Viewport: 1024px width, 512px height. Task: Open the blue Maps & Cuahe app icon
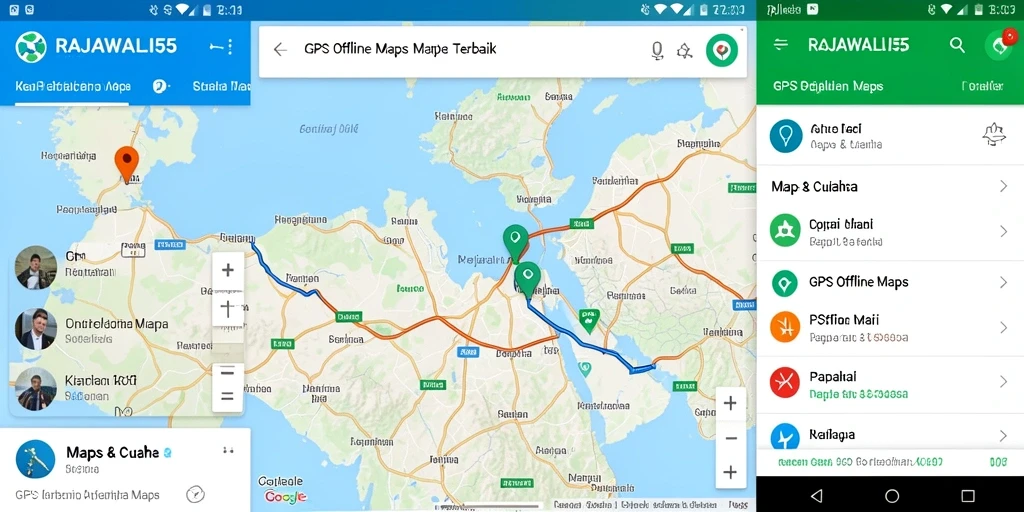pos(35,459)
